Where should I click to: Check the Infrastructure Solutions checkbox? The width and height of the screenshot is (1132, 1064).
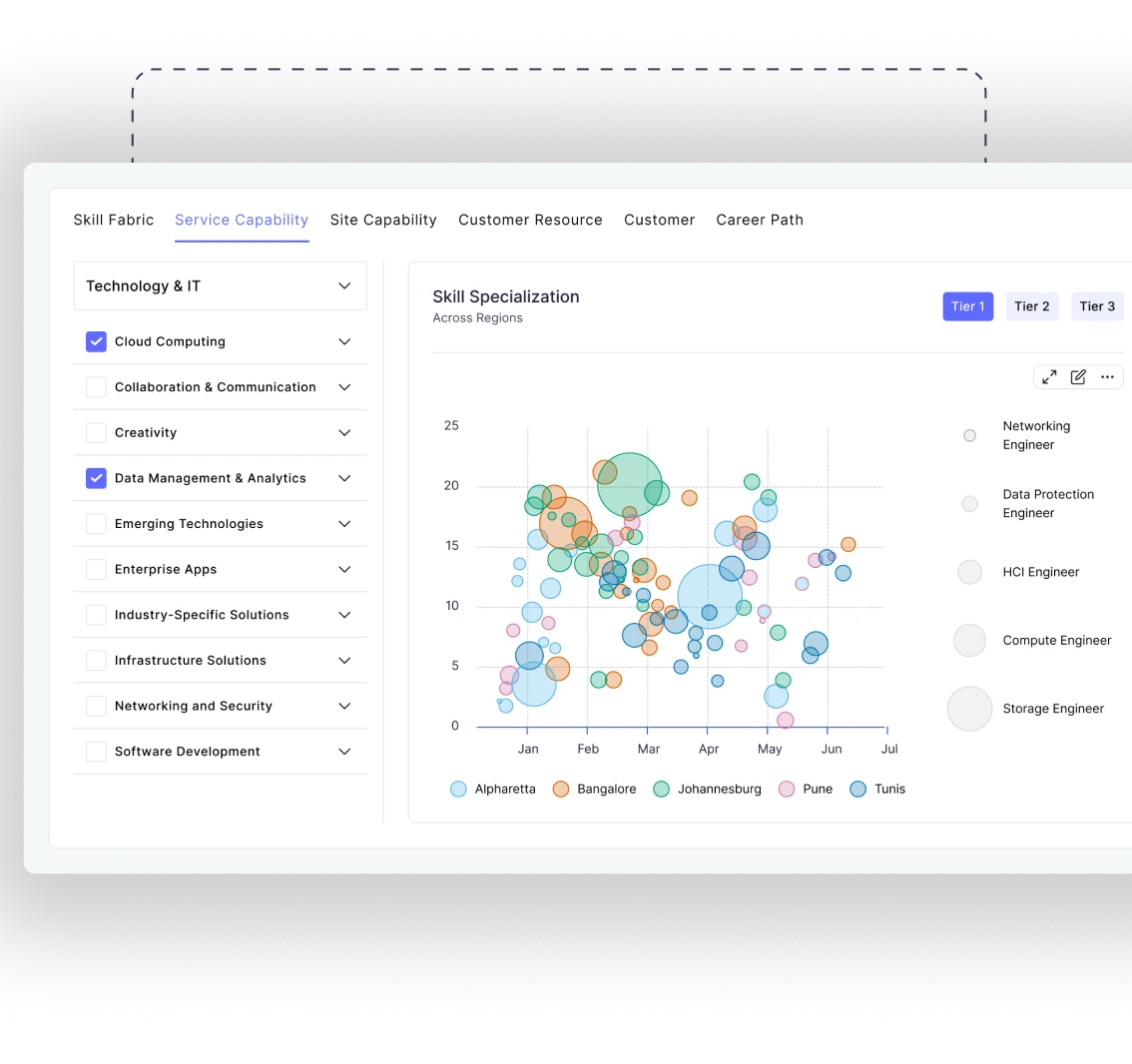96,660
